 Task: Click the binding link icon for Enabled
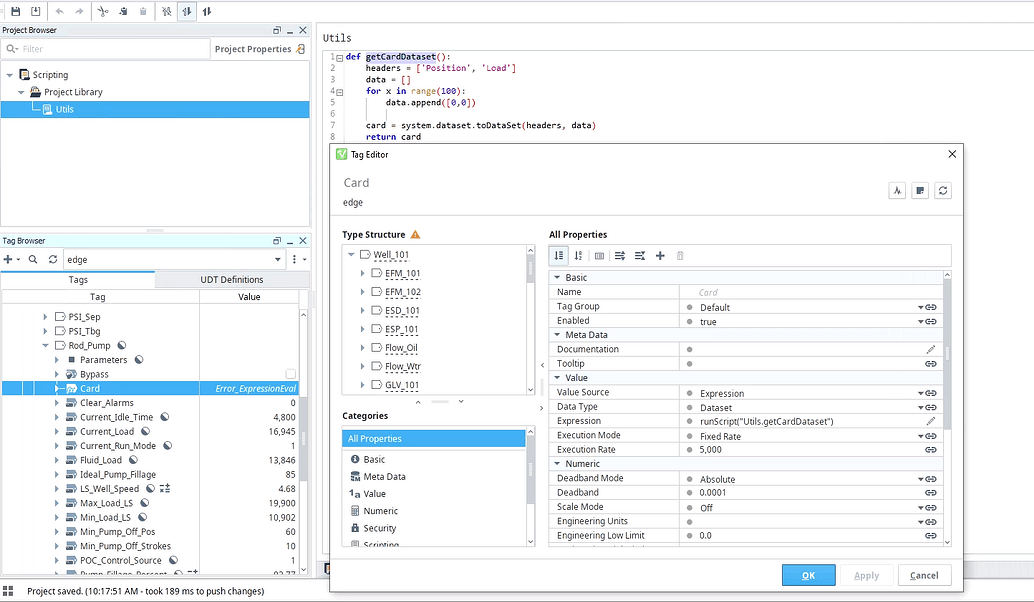tap(931, 321)
